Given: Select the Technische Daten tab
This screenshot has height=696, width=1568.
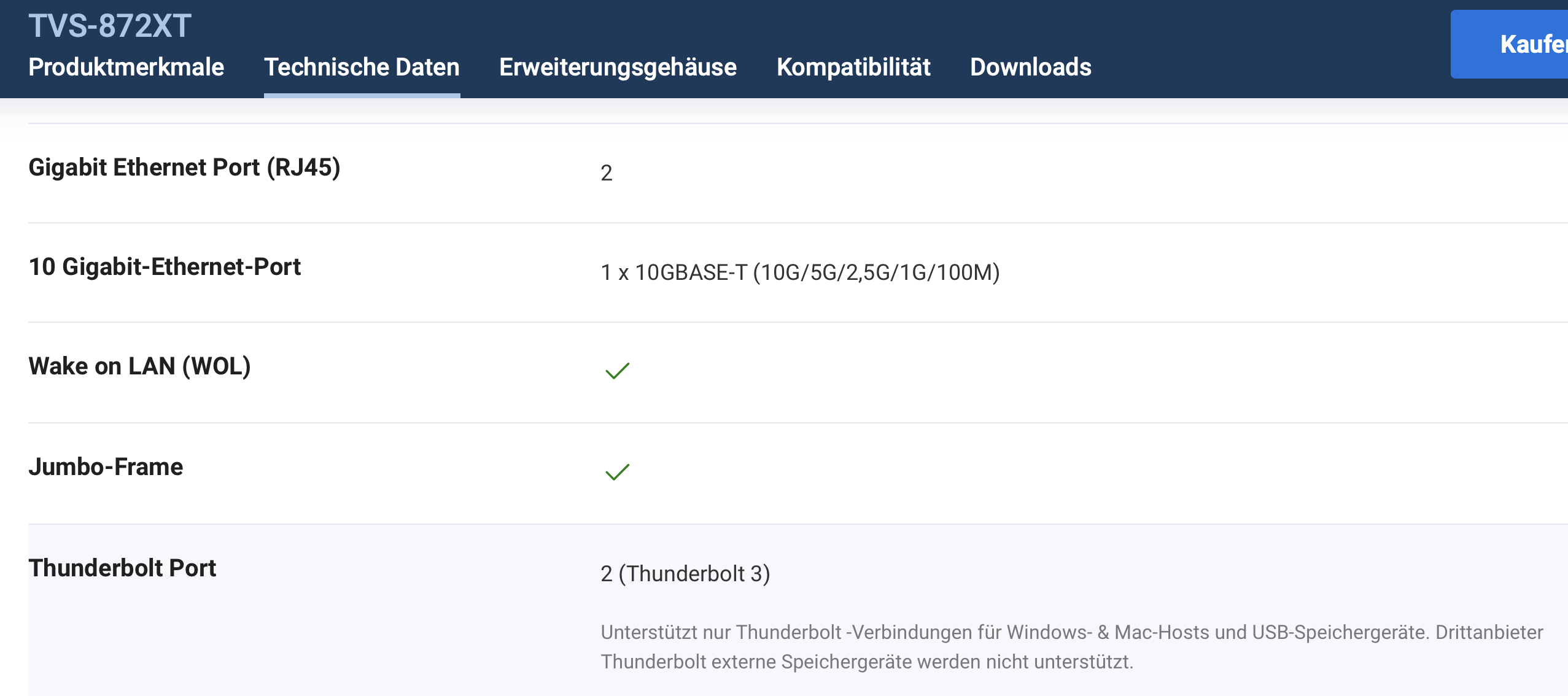Looking at the screenshot, I should pos(362,67).
